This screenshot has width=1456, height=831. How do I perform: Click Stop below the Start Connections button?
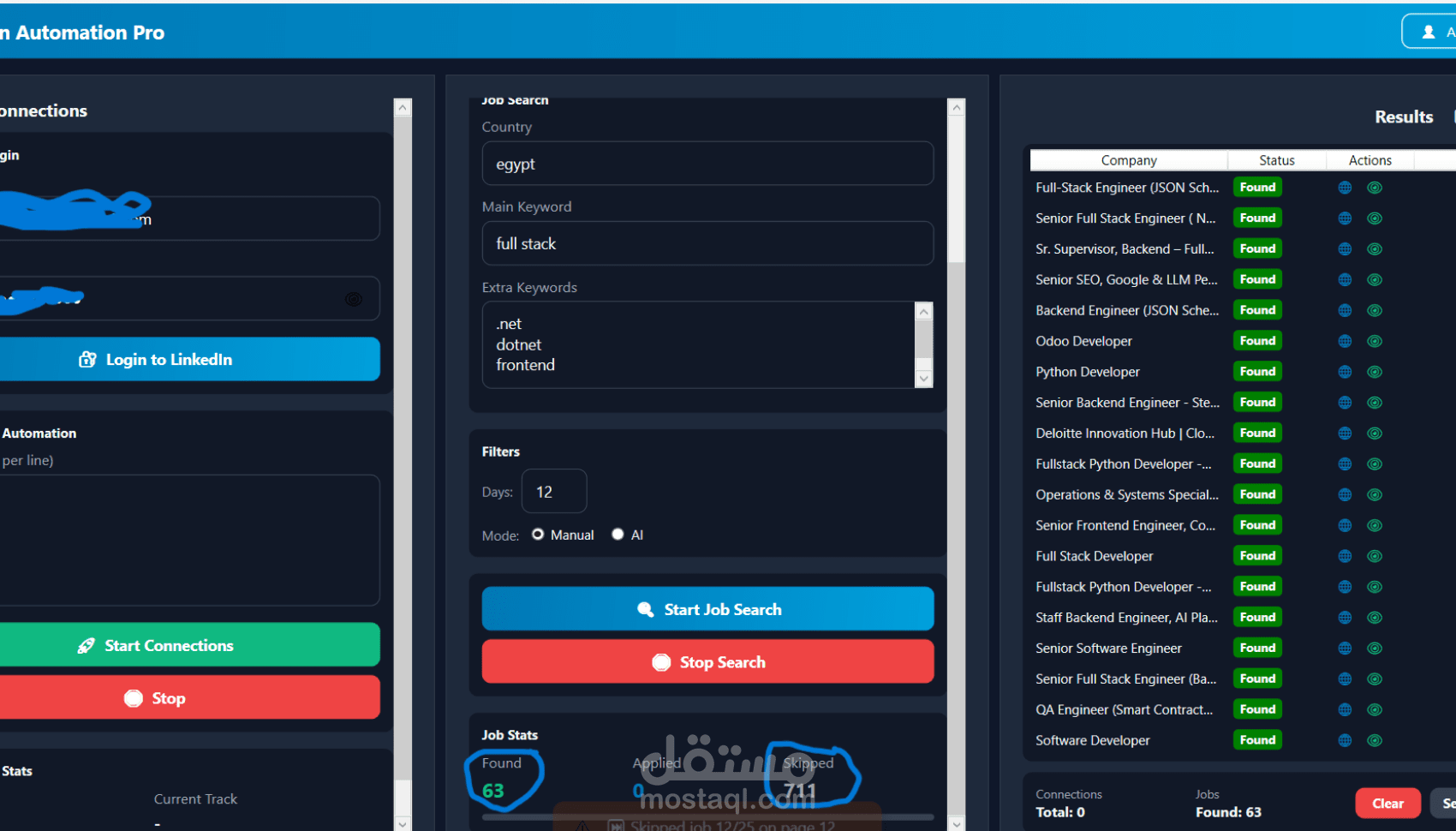[189, 698]
